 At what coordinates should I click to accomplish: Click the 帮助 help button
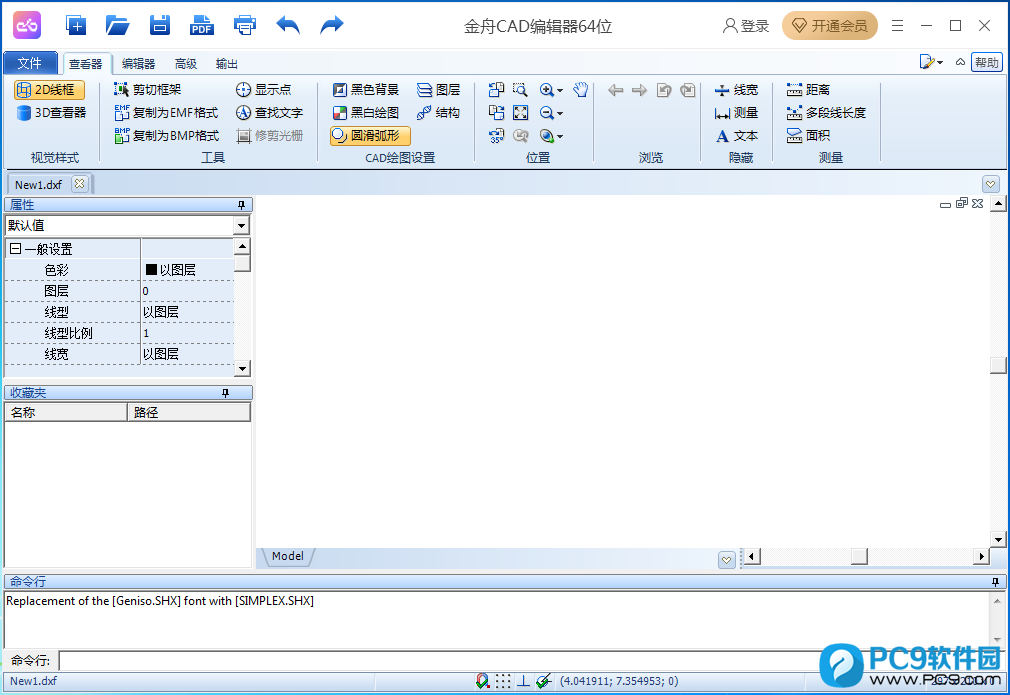pyautogui.click(x=987, y=62)
